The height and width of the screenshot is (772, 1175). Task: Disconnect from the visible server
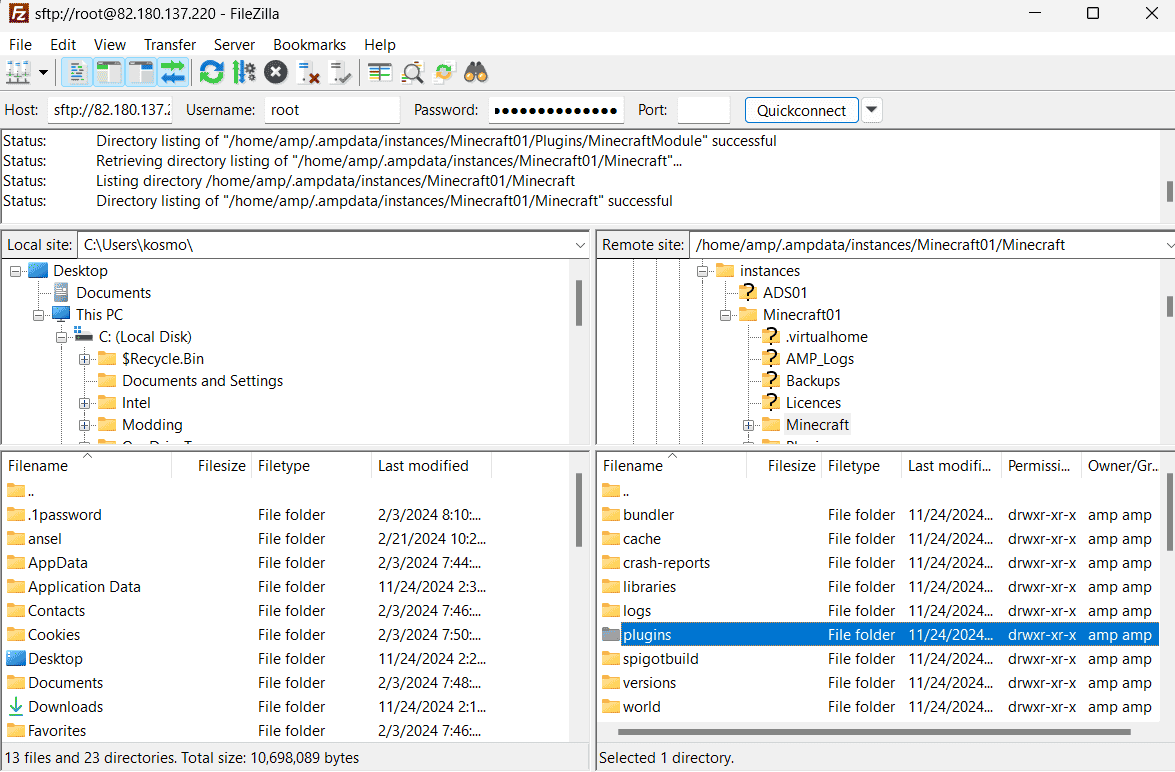310,72
